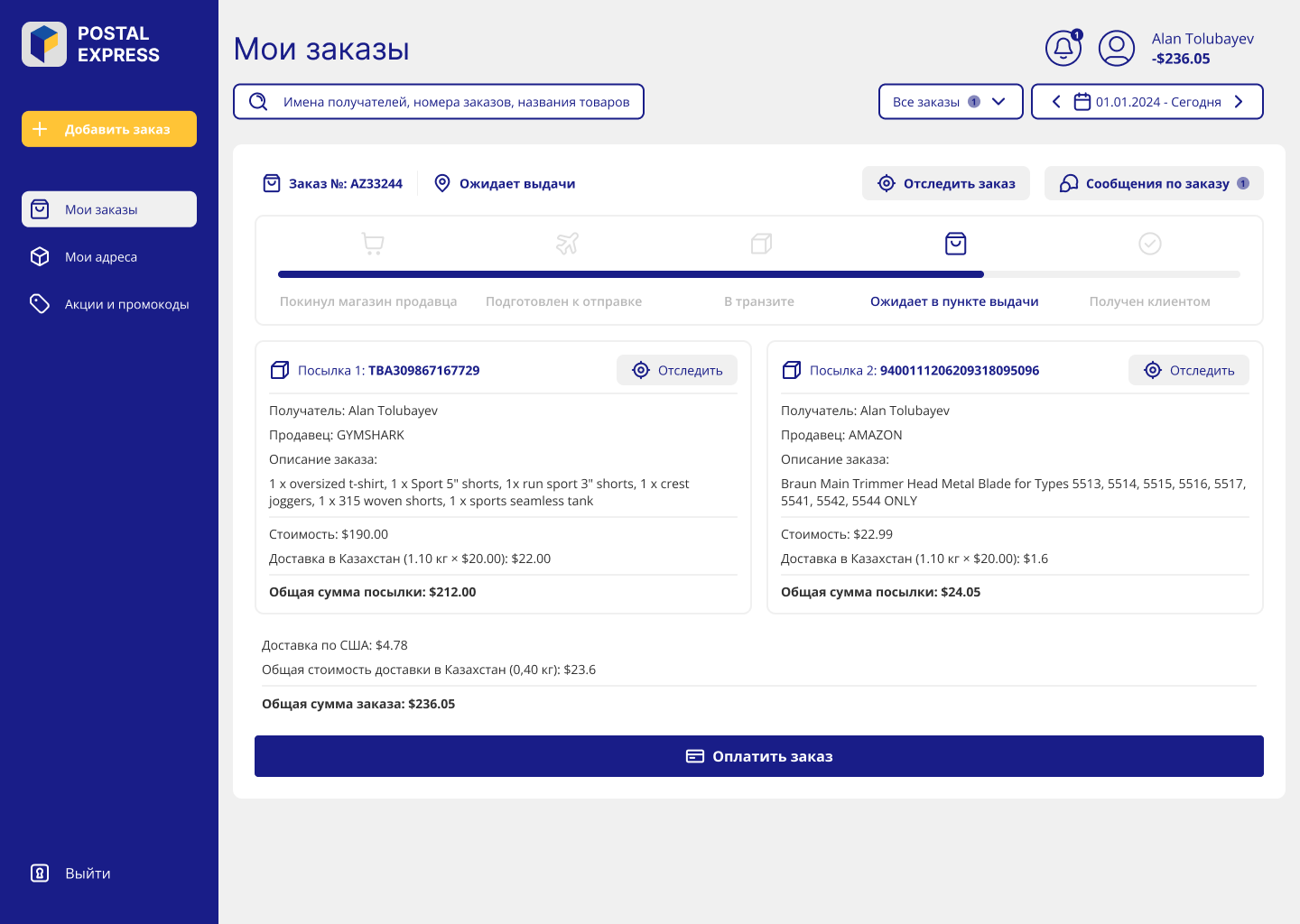Click the notification bell icon

(x=1063, y=48)
